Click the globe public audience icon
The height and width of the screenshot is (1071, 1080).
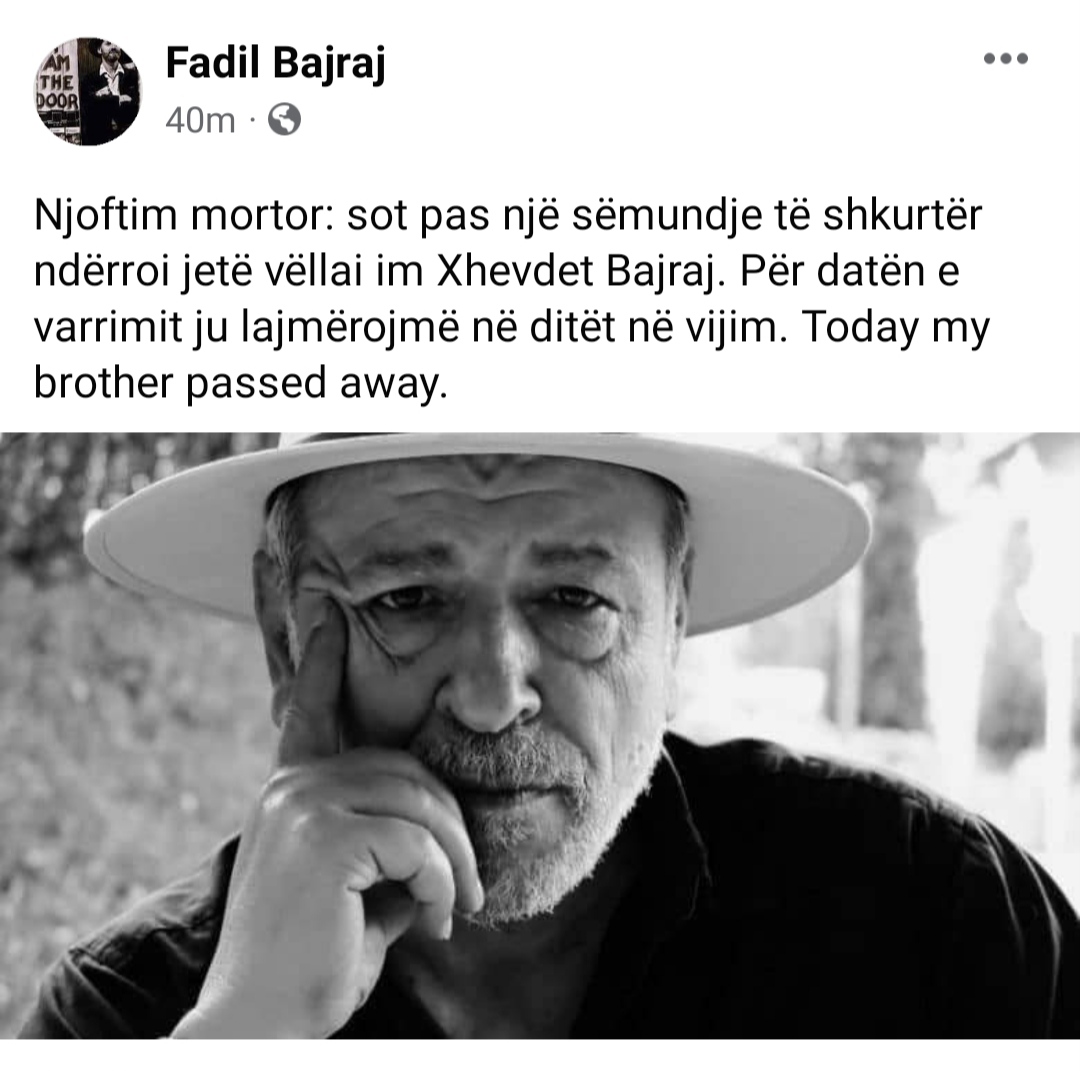284,120
